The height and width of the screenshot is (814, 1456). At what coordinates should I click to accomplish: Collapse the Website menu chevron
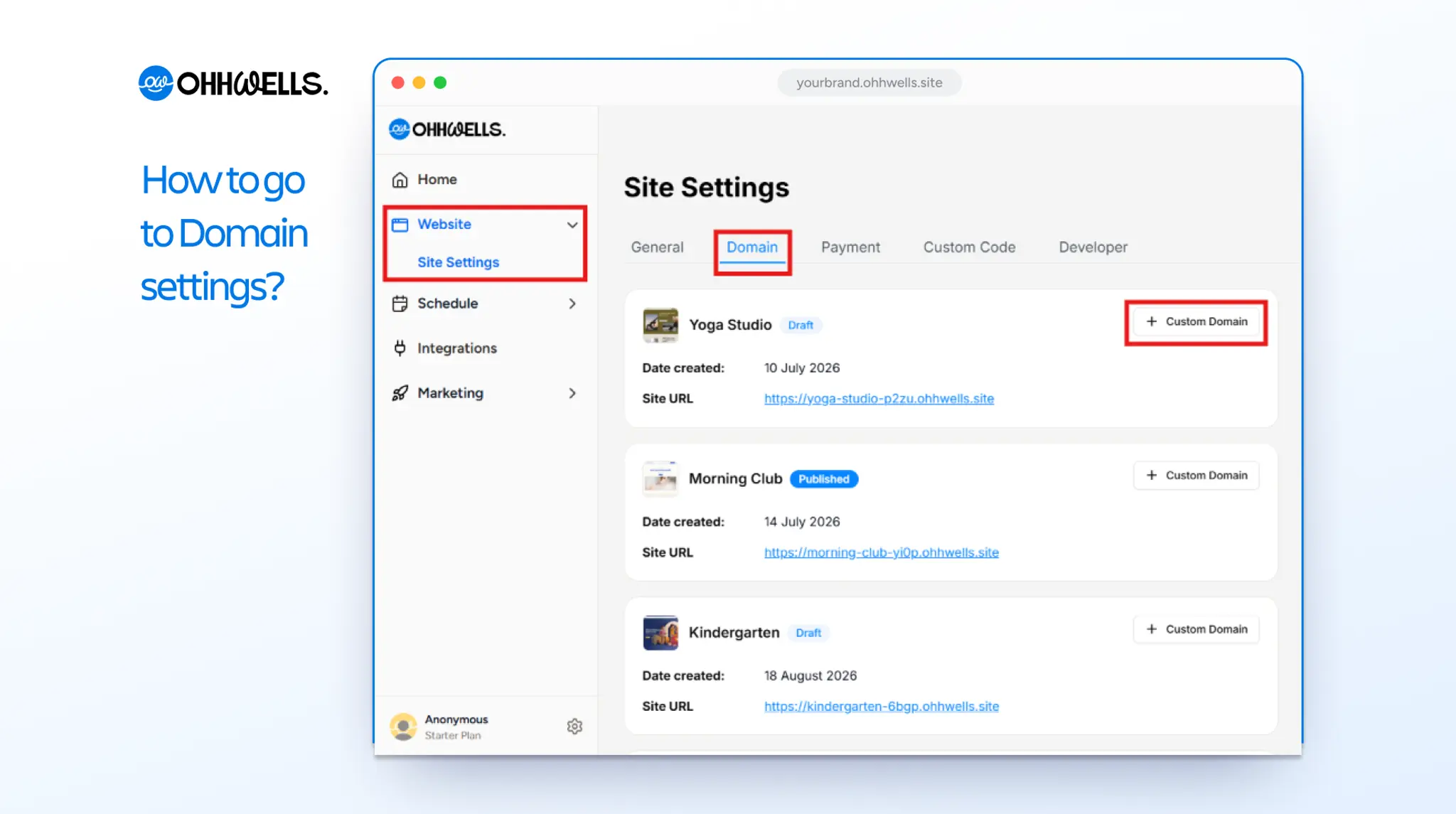572,225
